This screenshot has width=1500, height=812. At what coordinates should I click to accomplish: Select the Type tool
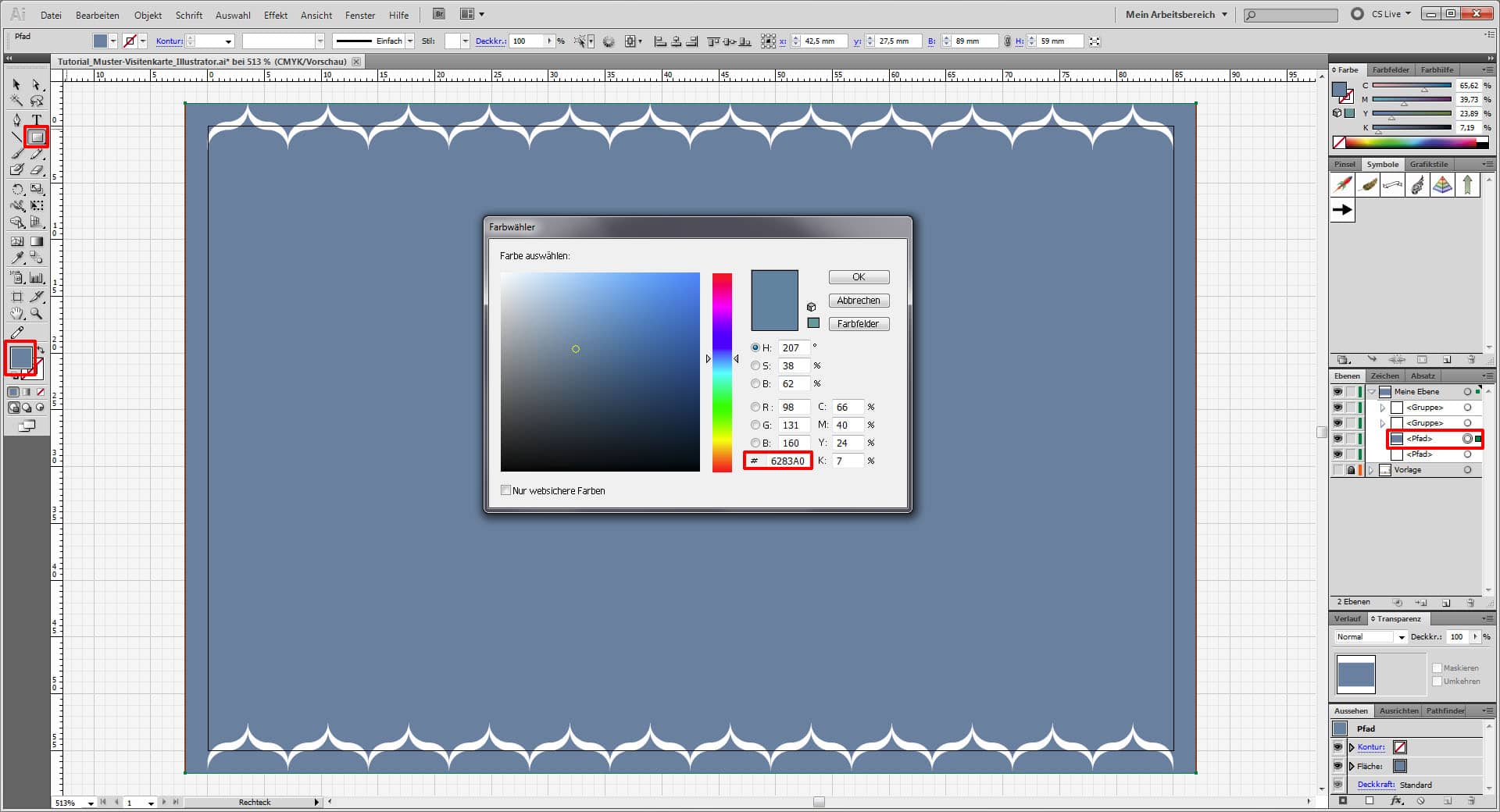tap(36, 119)
